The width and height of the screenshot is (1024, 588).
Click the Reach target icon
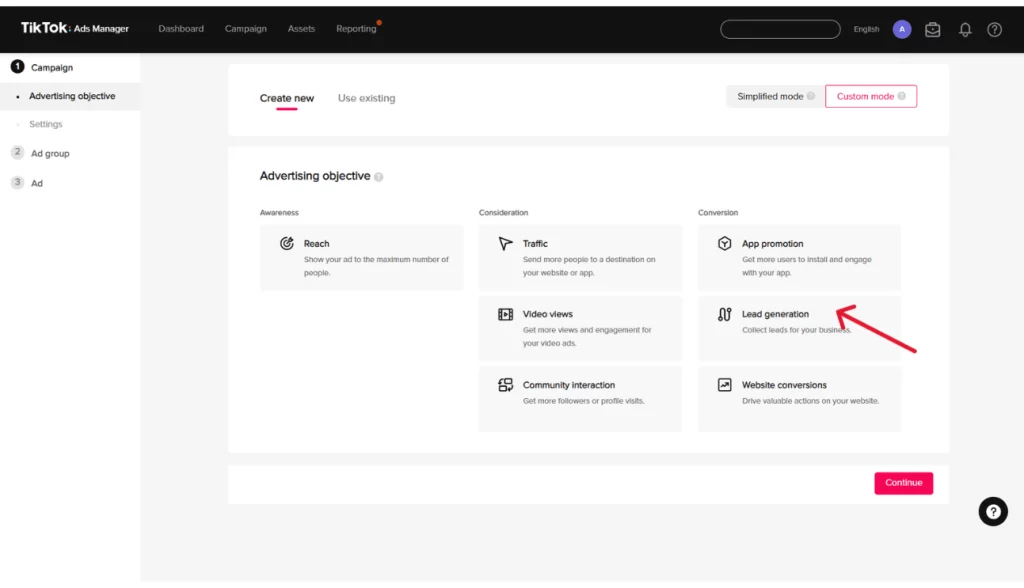(x=286, y=244)
